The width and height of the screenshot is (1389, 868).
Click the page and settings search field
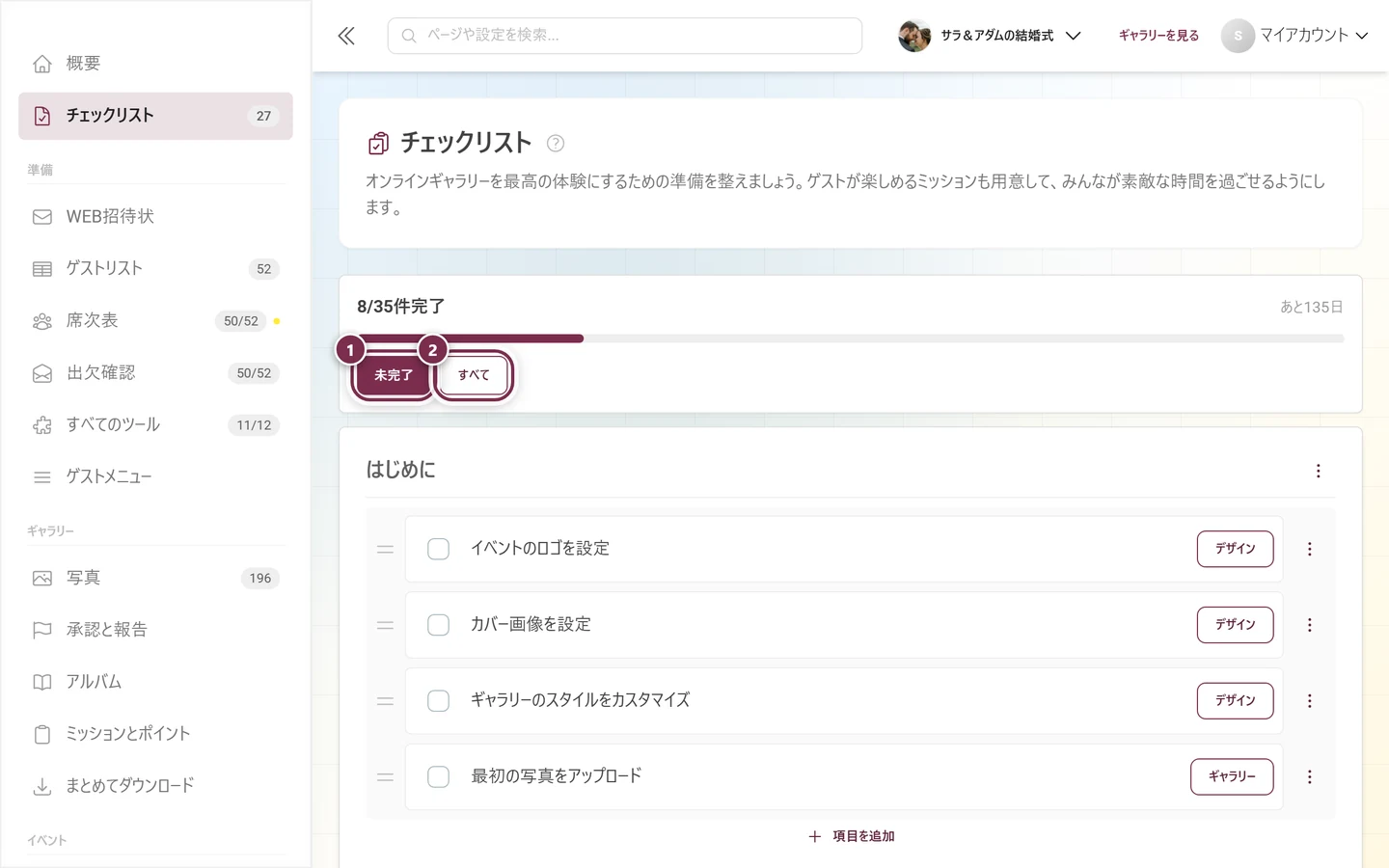[x=625, y=36]
